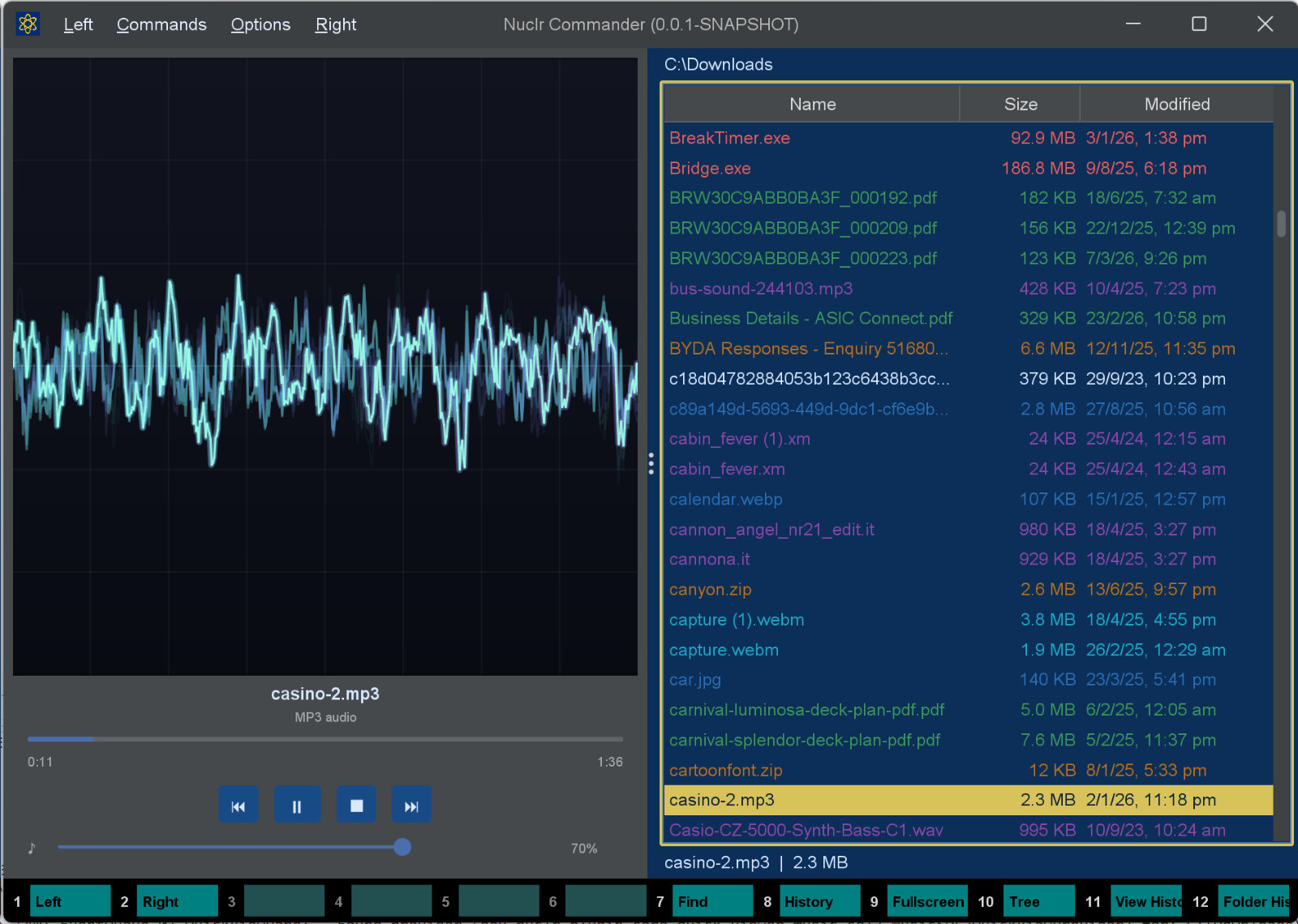Select car.jpg in the file list

[969, 680]
